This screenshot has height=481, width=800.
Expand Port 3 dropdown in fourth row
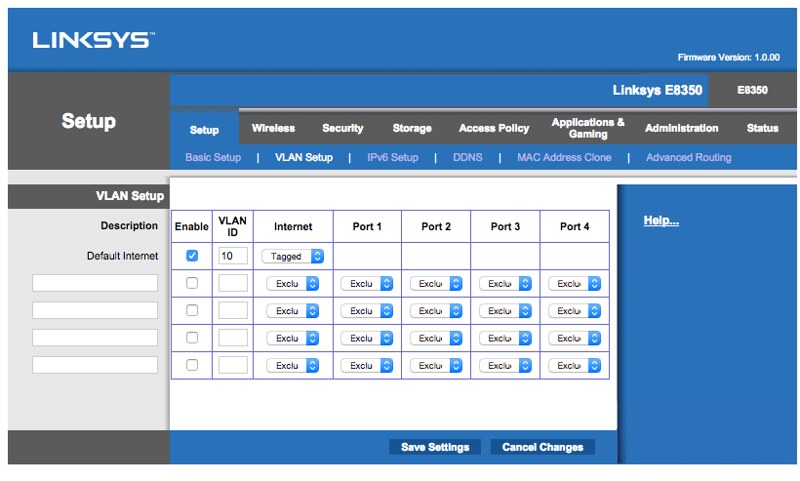pos(505,338)
